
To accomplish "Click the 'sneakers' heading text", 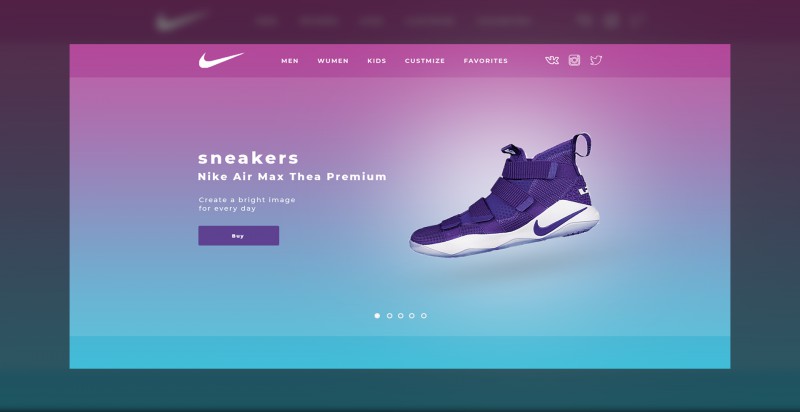I will (x=248, y=158).
